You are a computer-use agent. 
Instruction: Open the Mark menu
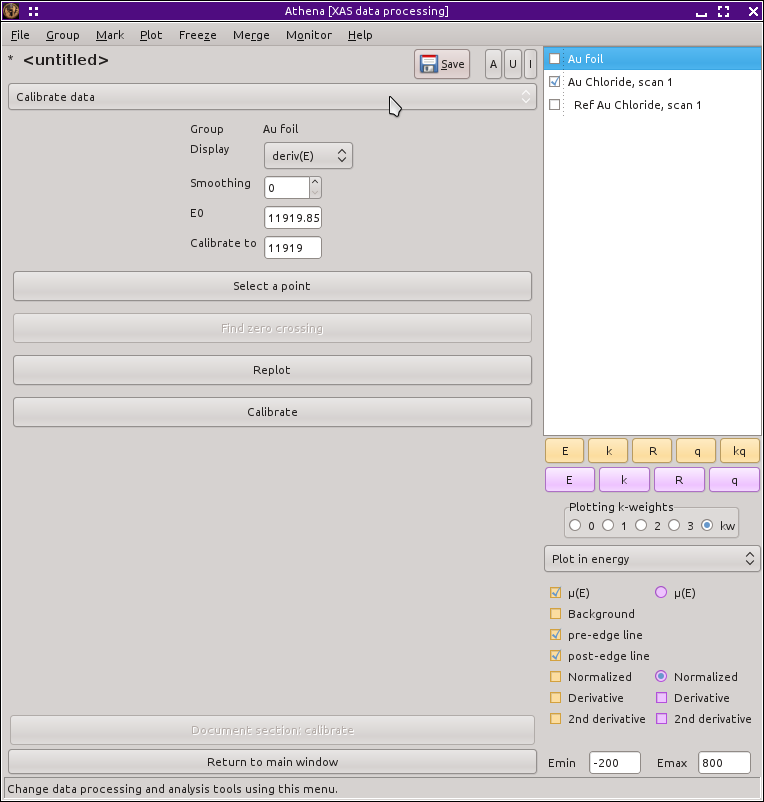[x=110, y=35]
